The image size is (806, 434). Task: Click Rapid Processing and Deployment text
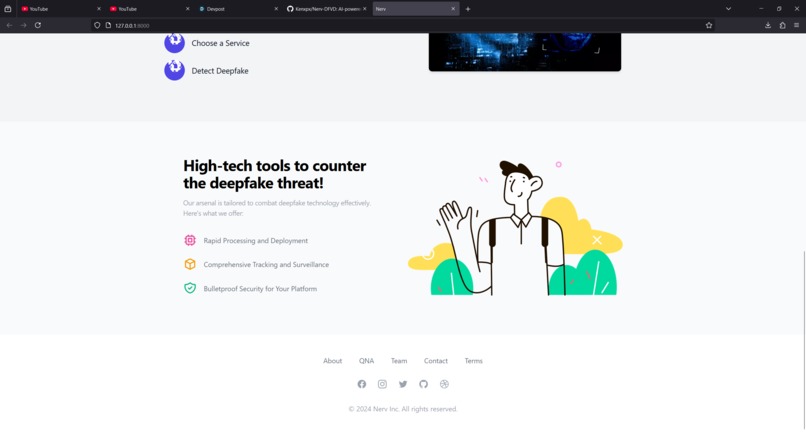[x=255, y=241]
